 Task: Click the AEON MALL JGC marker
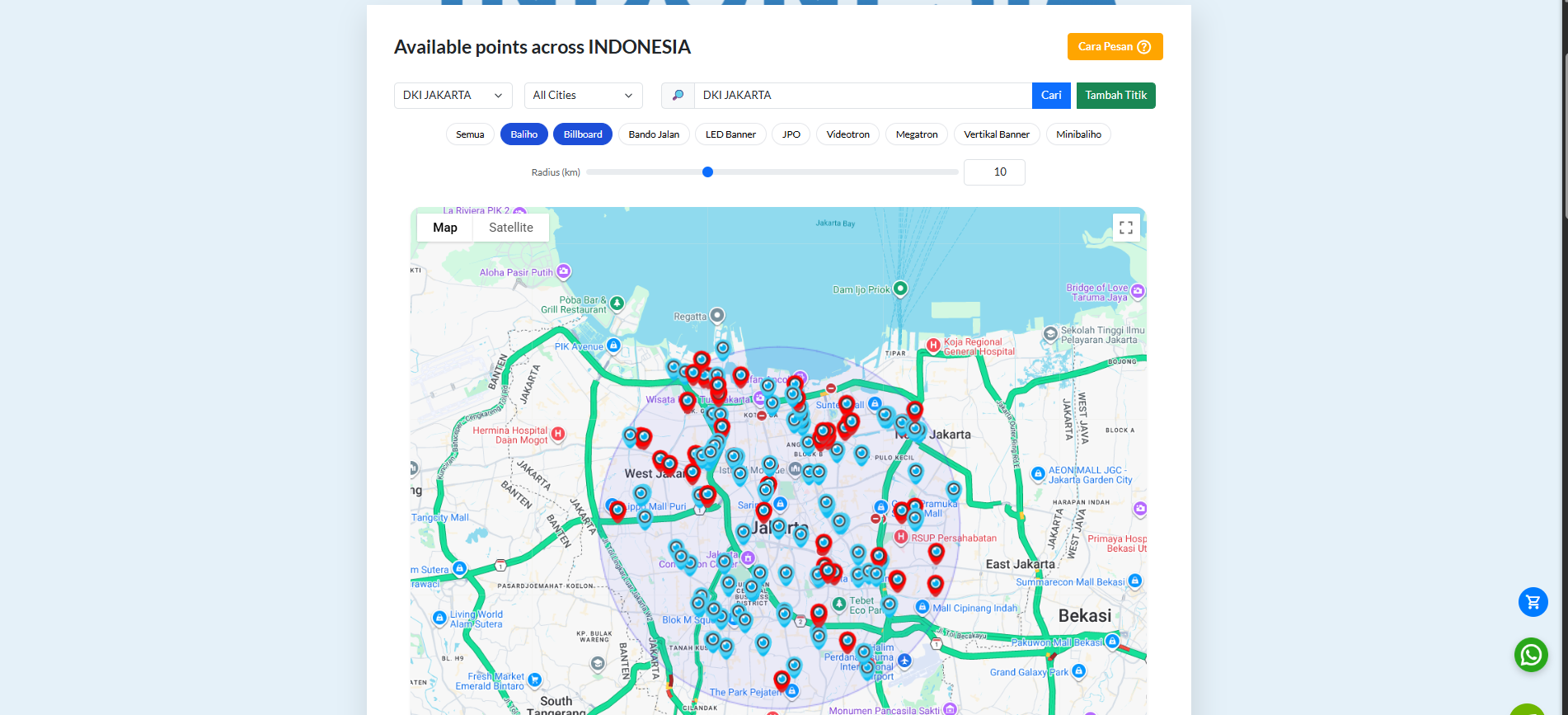click(1039, 473)
